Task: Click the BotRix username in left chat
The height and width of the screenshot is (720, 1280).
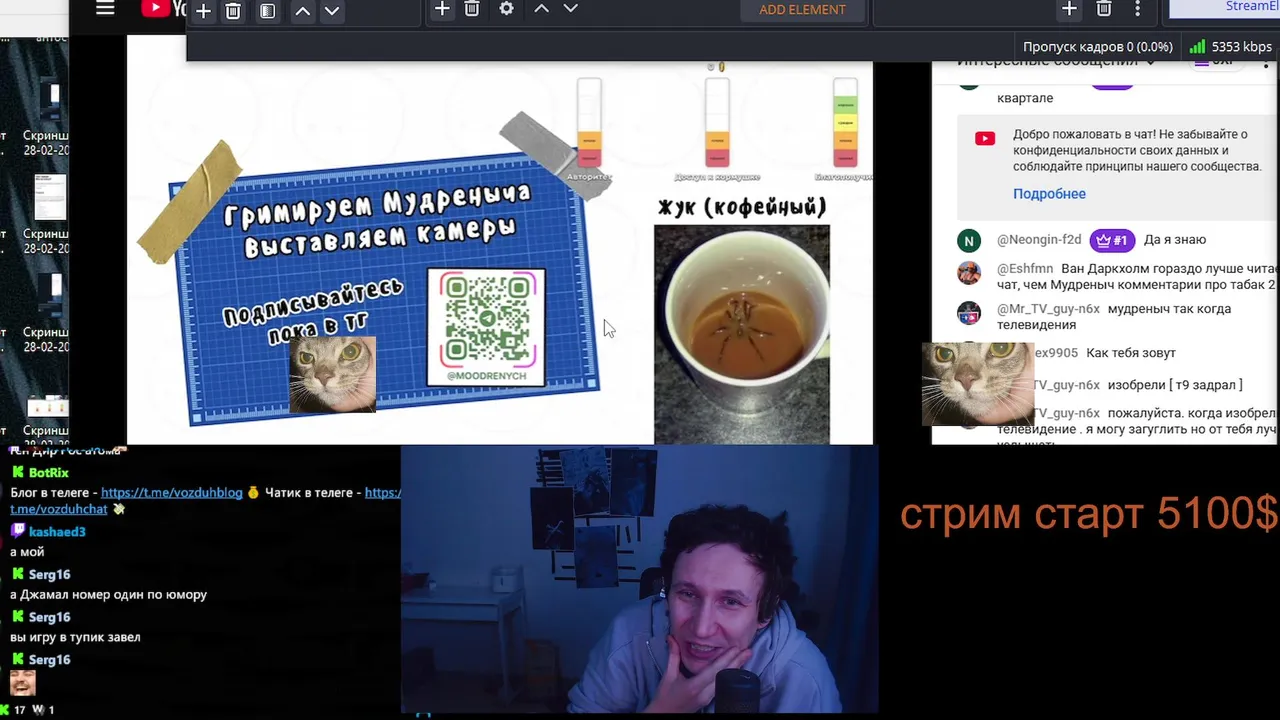Action: 49,473
